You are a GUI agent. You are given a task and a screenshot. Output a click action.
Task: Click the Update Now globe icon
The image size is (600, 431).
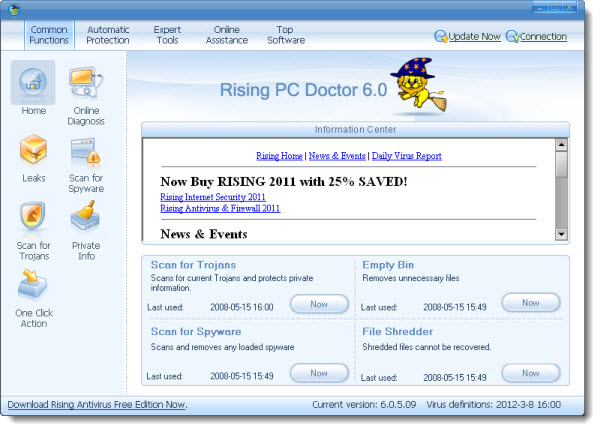[441, 37]
